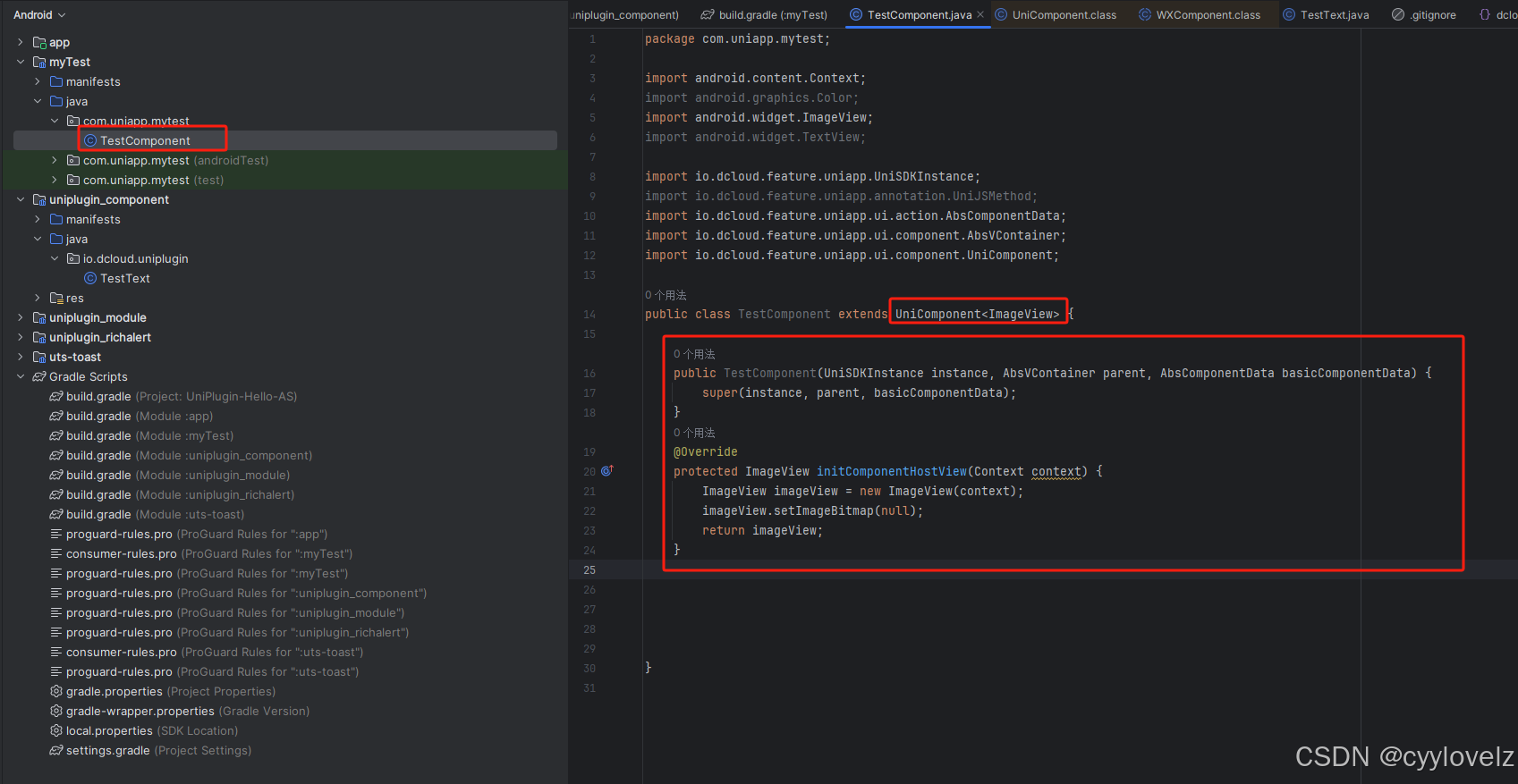This screenshot has width=1518, height=784.
Task: Click the TestComponent class file icon
Action: (90, 140)
